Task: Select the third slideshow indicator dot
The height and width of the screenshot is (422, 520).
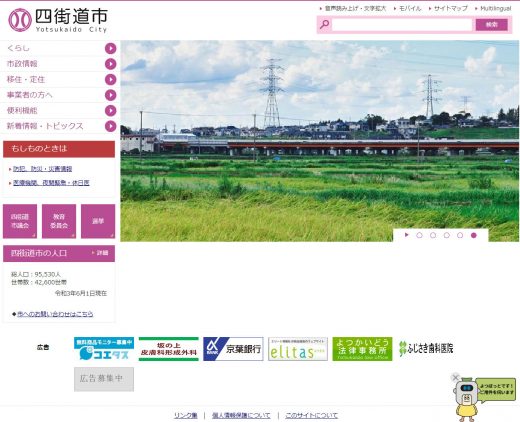Action: [447, 235]
